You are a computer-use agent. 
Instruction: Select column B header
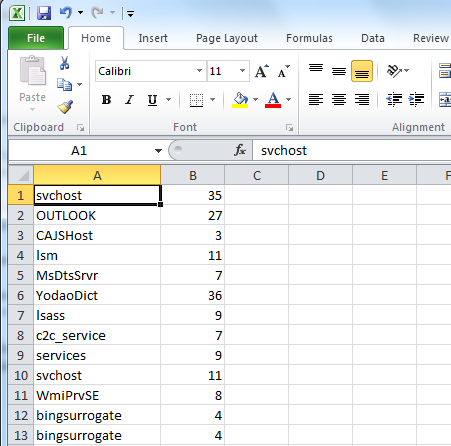193,175
